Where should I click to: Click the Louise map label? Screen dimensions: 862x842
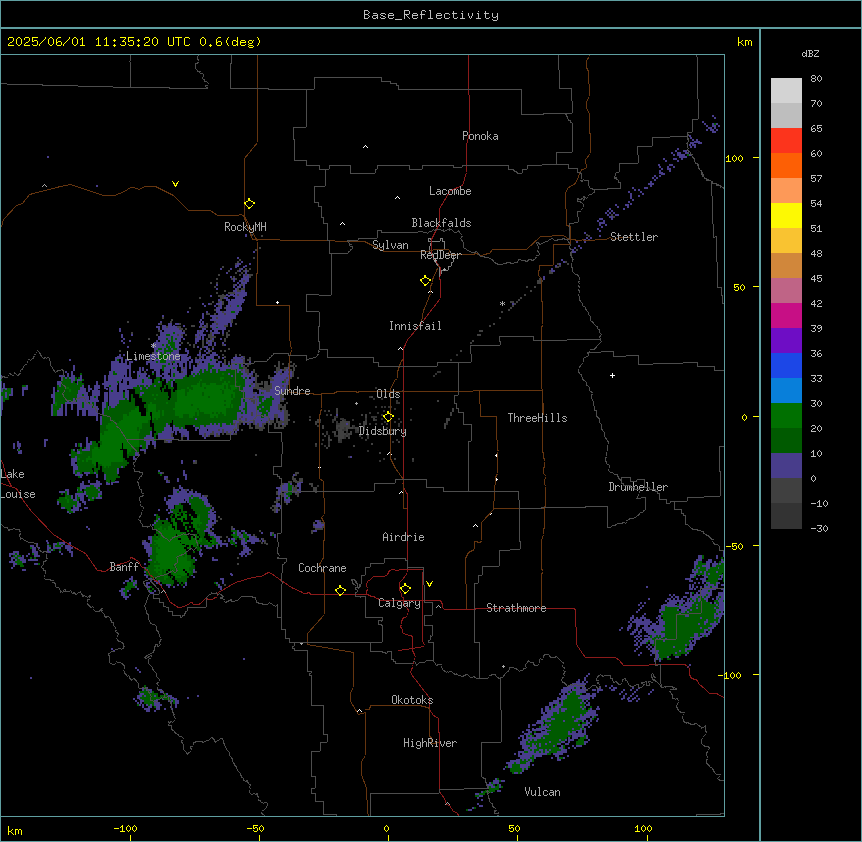pyautogui.click(x=18, y=494)
